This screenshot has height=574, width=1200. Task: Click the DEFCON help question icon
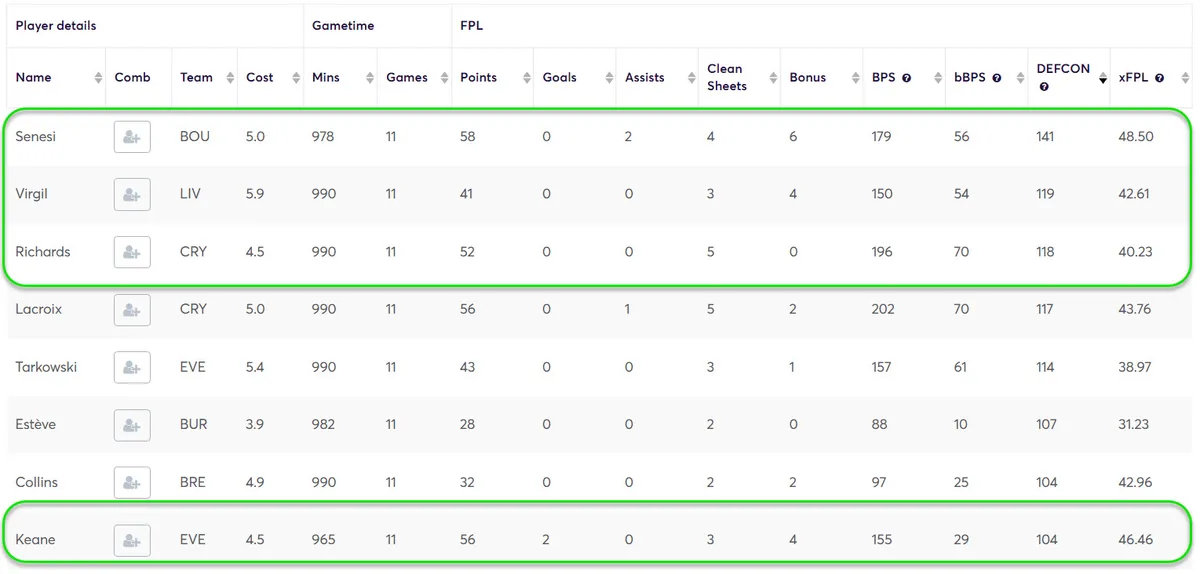(x=1044, y=87)
